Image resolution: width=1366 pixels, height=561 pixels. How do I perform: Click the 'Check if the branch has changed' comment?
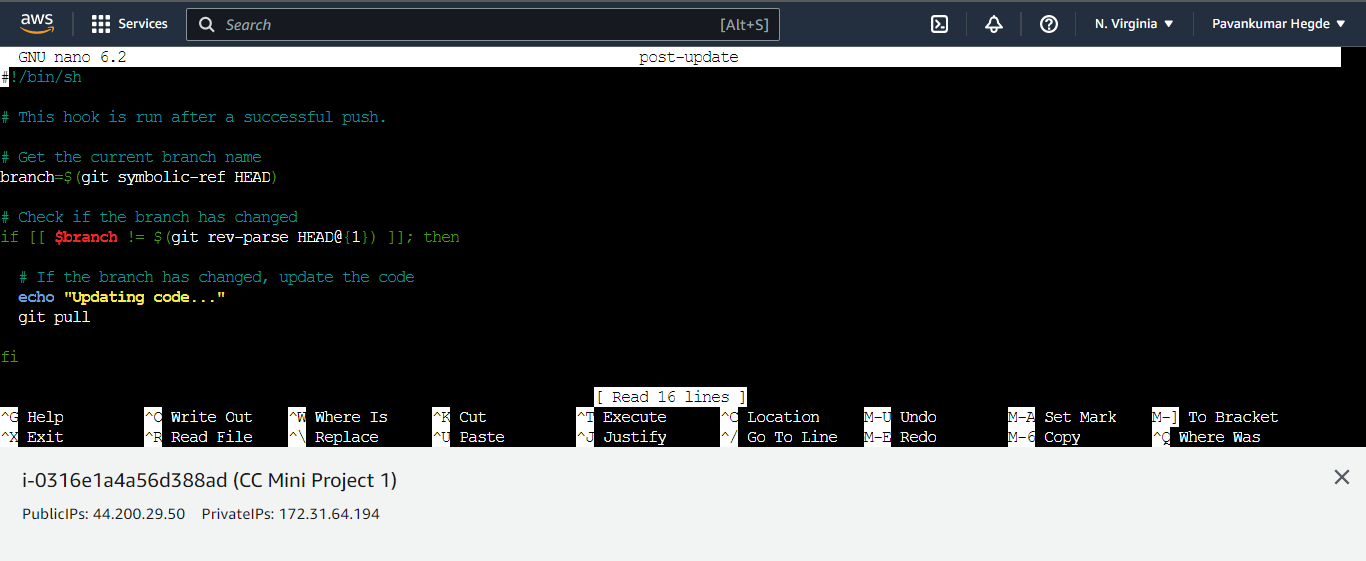(x=149, y=217)
